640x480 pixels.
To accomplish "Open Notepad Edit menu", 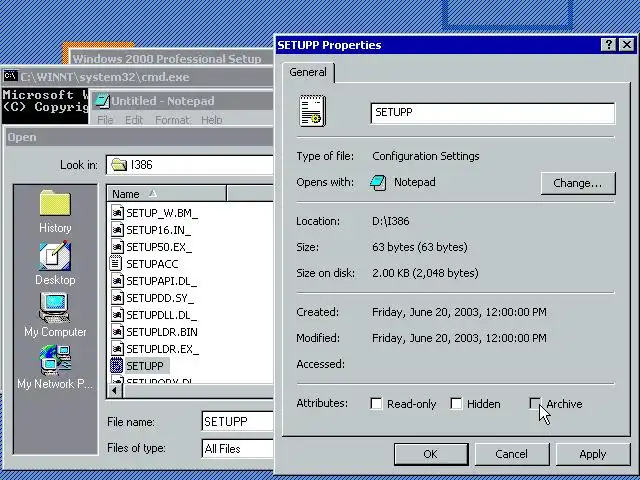I will click(x=134, y=120).
